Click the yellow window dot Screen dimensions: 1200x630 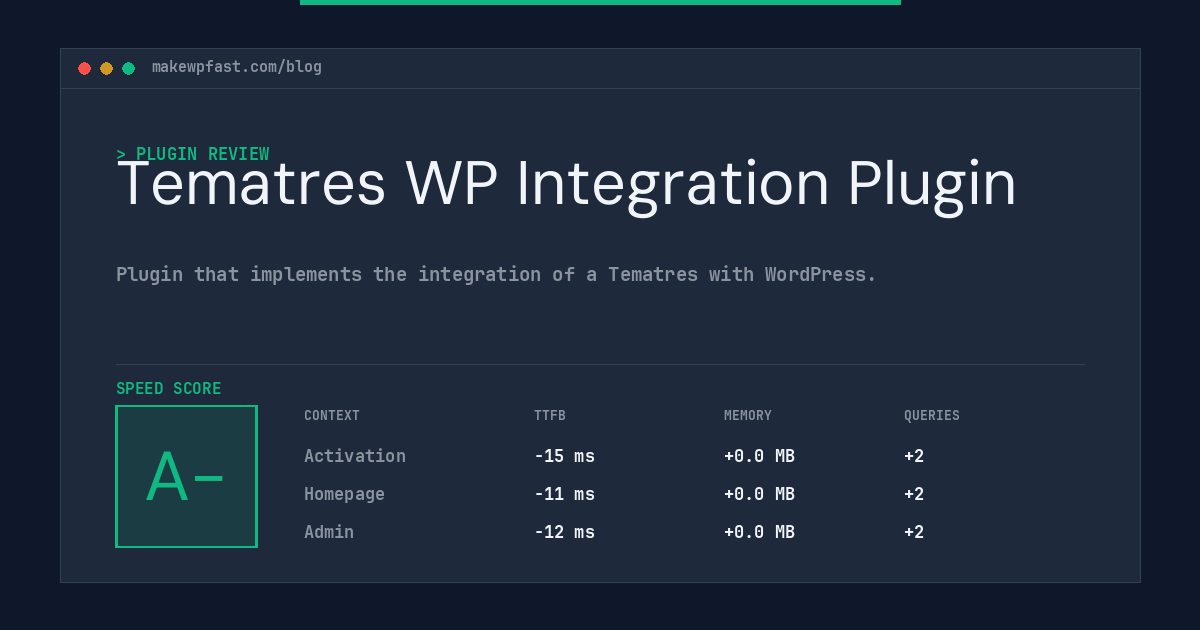106,68
